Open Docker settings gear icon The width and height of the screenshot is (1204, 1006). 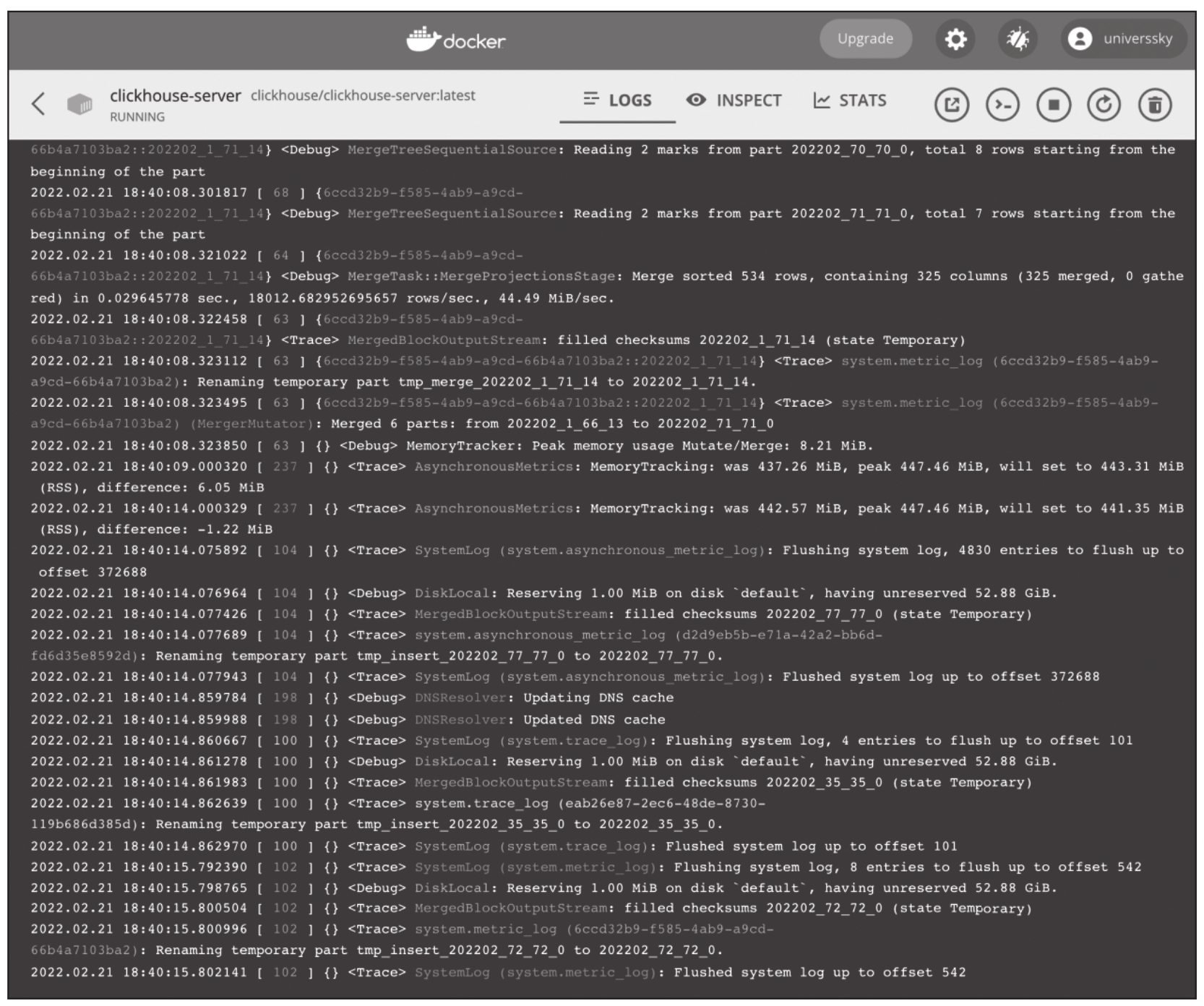[955, 39]
